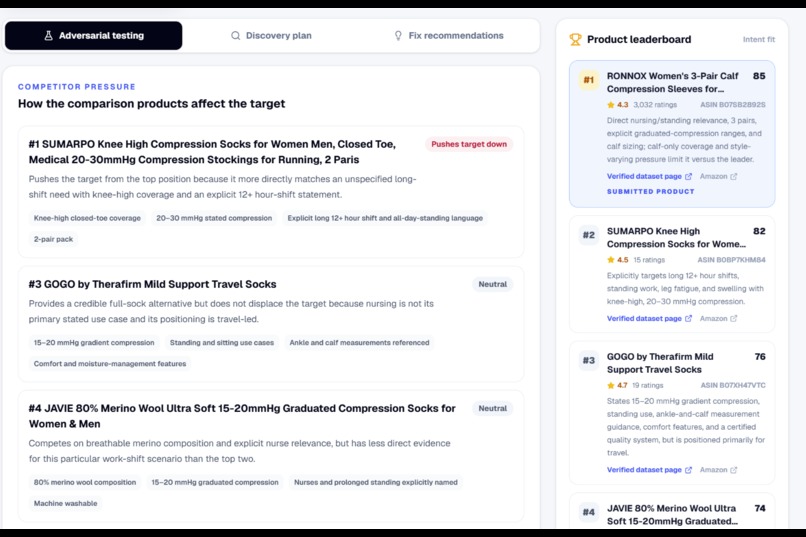Image resolution: width=806 pixels, height=537 pixels.
Task: Select the #1 SUMARPO competitor card title
Action: (212, 152)
